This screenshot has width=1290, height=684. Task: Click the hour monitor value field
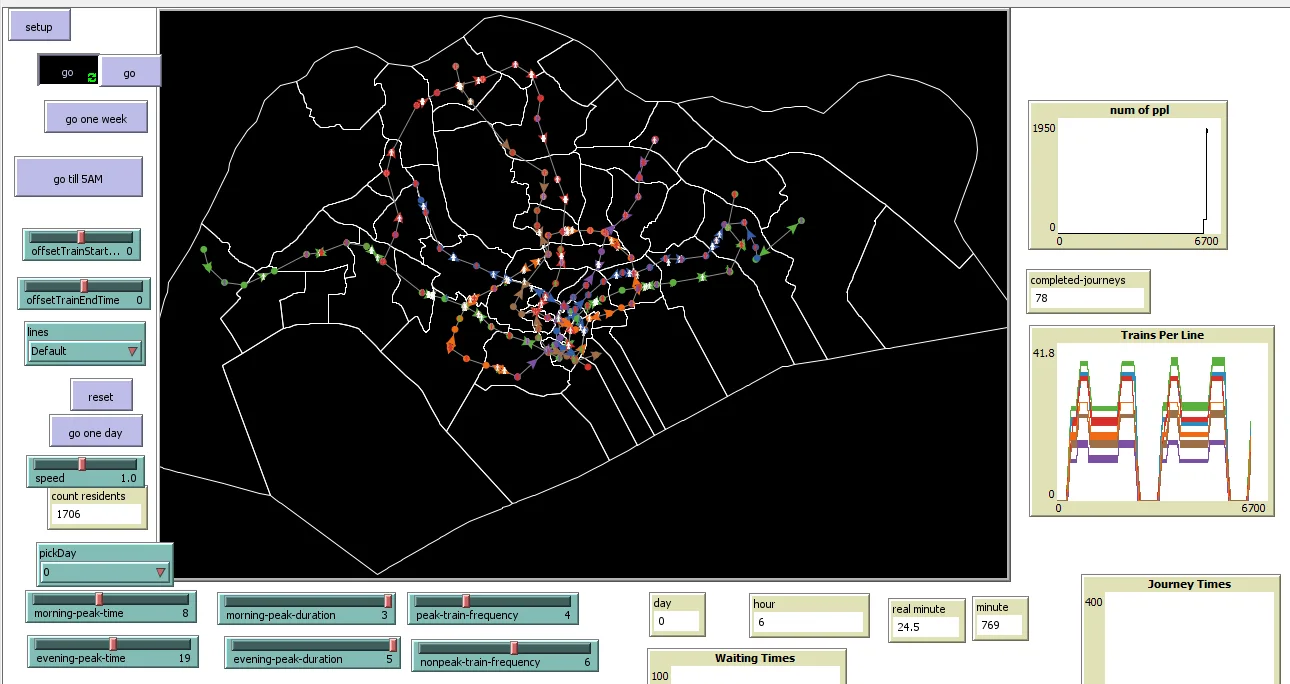809,622
